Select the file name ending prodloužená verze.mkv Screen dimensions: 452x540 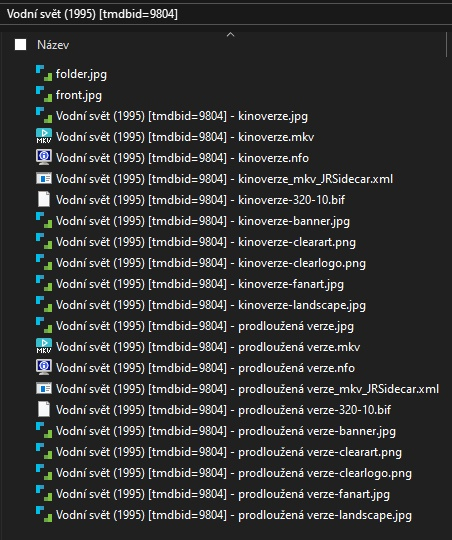(x=208, y=347)
